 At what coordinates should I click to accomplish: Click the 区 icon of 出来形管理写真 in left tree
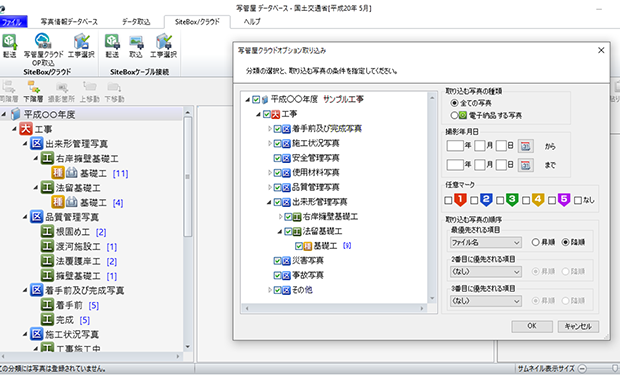click(x=36, y=144)
